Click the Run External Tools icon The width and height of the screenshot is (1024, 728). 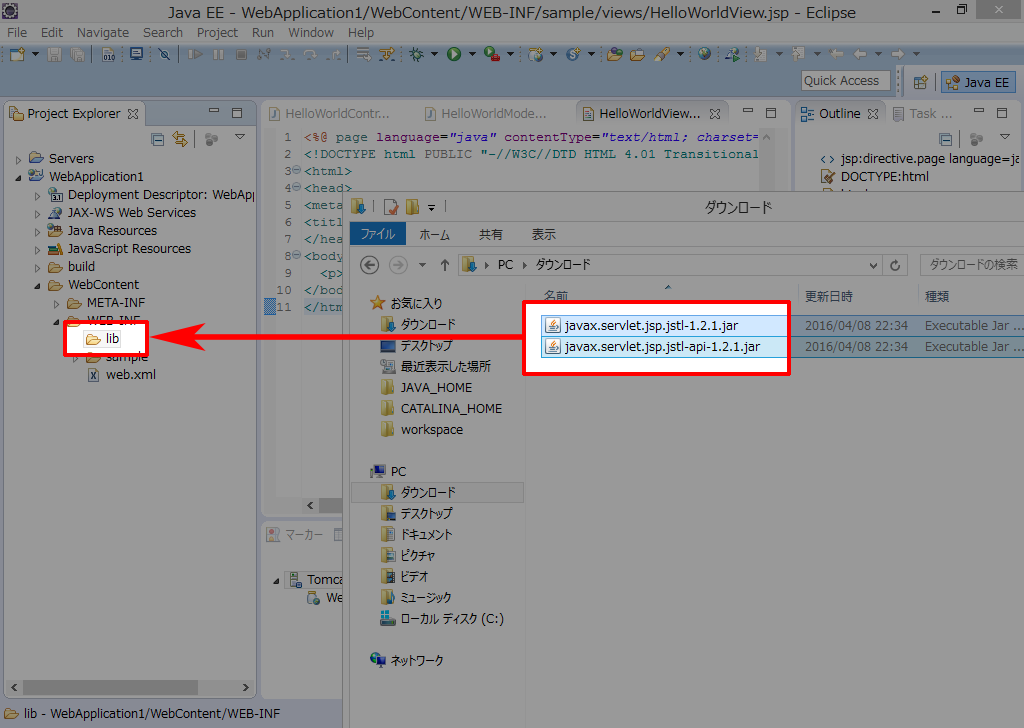[x=492, y=55]
